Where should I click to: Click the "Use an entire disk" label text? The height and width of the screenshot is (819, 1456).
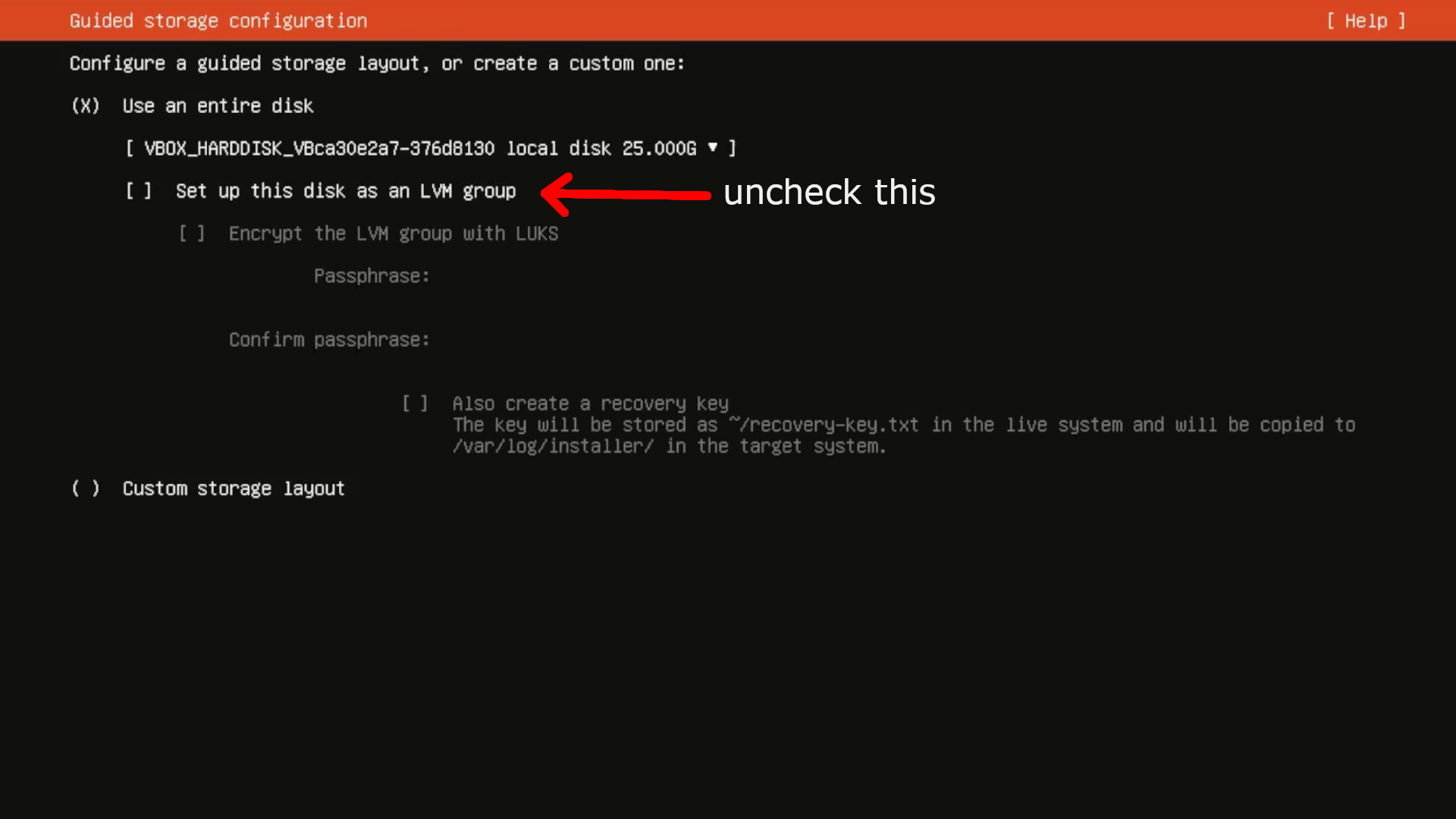point(218,106)
